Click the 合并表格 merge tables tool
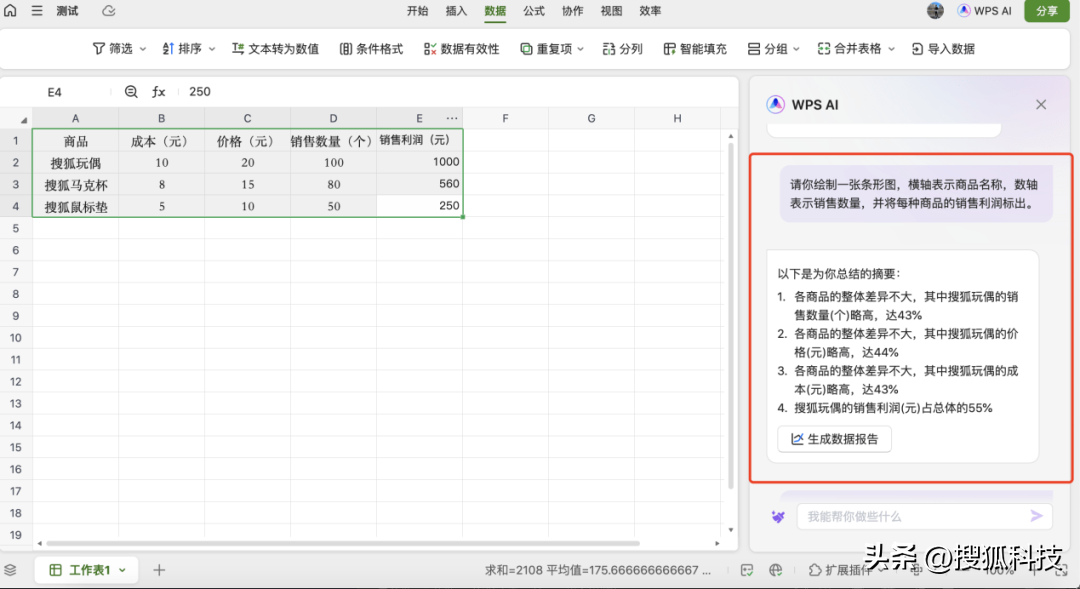The width and height of the screenshot is (1080, 589). [849, 49]
